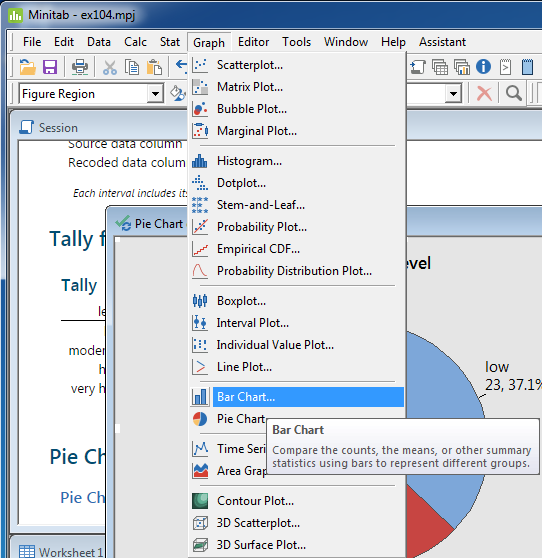This screenshot has width=542, height=558.
Task: Click the 'low 23, 37.1%' slice label
Action: [x=513, y=375]
